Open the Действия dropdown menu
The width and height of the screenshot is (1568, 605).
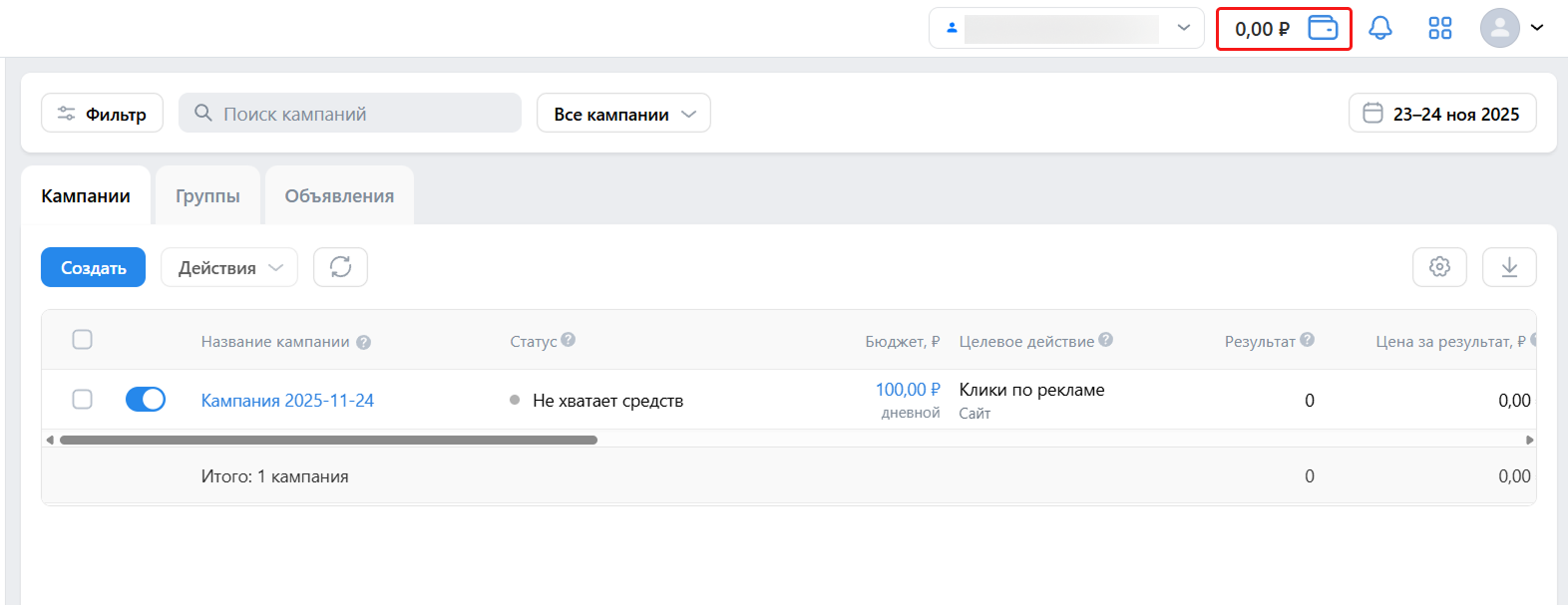tap(229, 267)
